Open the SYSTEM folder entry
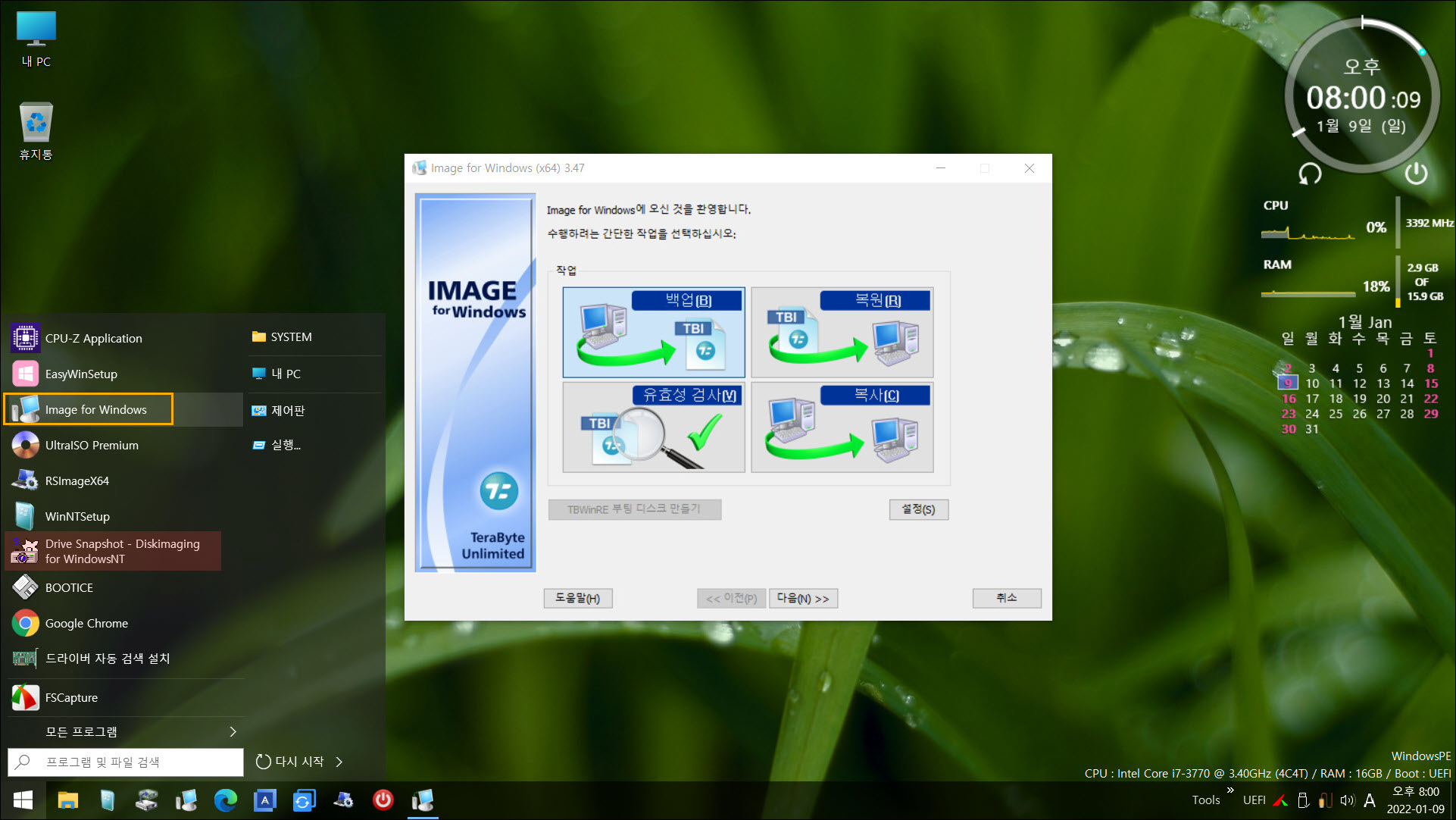This screenshot has width=1456, height=820. point(315,336)
